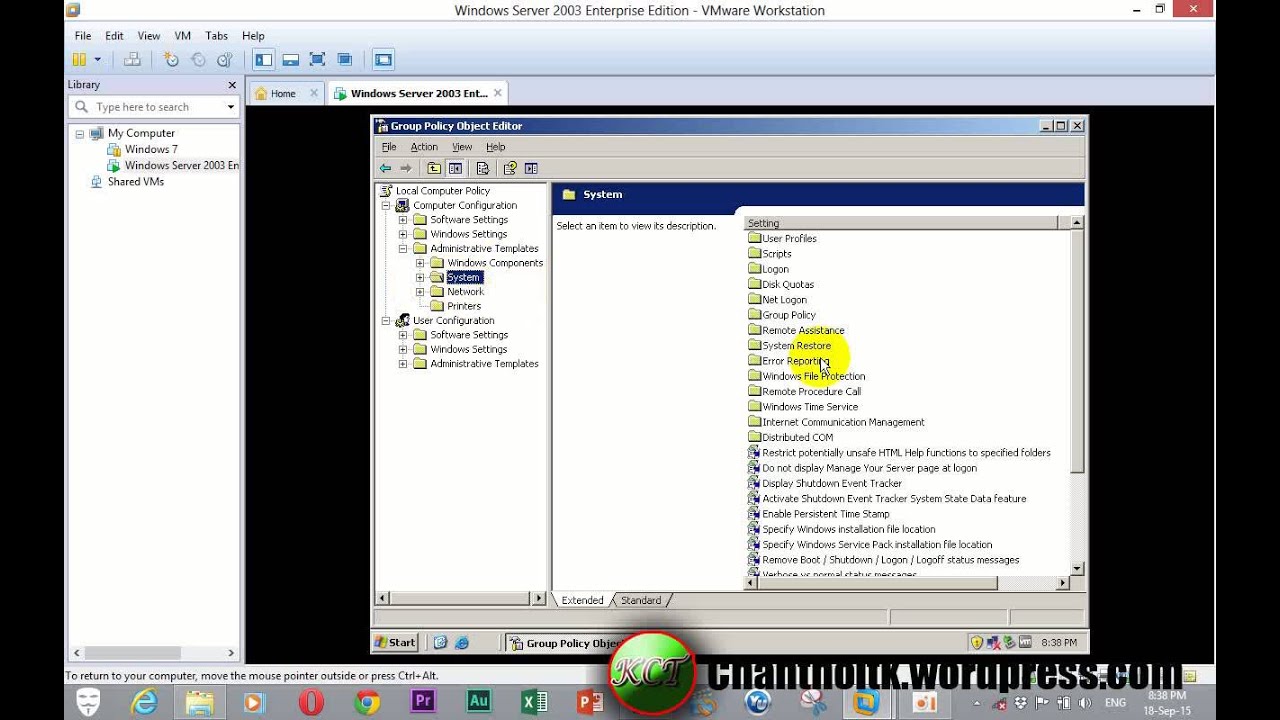This screenshot has height=720, width=1280.
Task: Switch to the Standard view tab
Action: 641,600
